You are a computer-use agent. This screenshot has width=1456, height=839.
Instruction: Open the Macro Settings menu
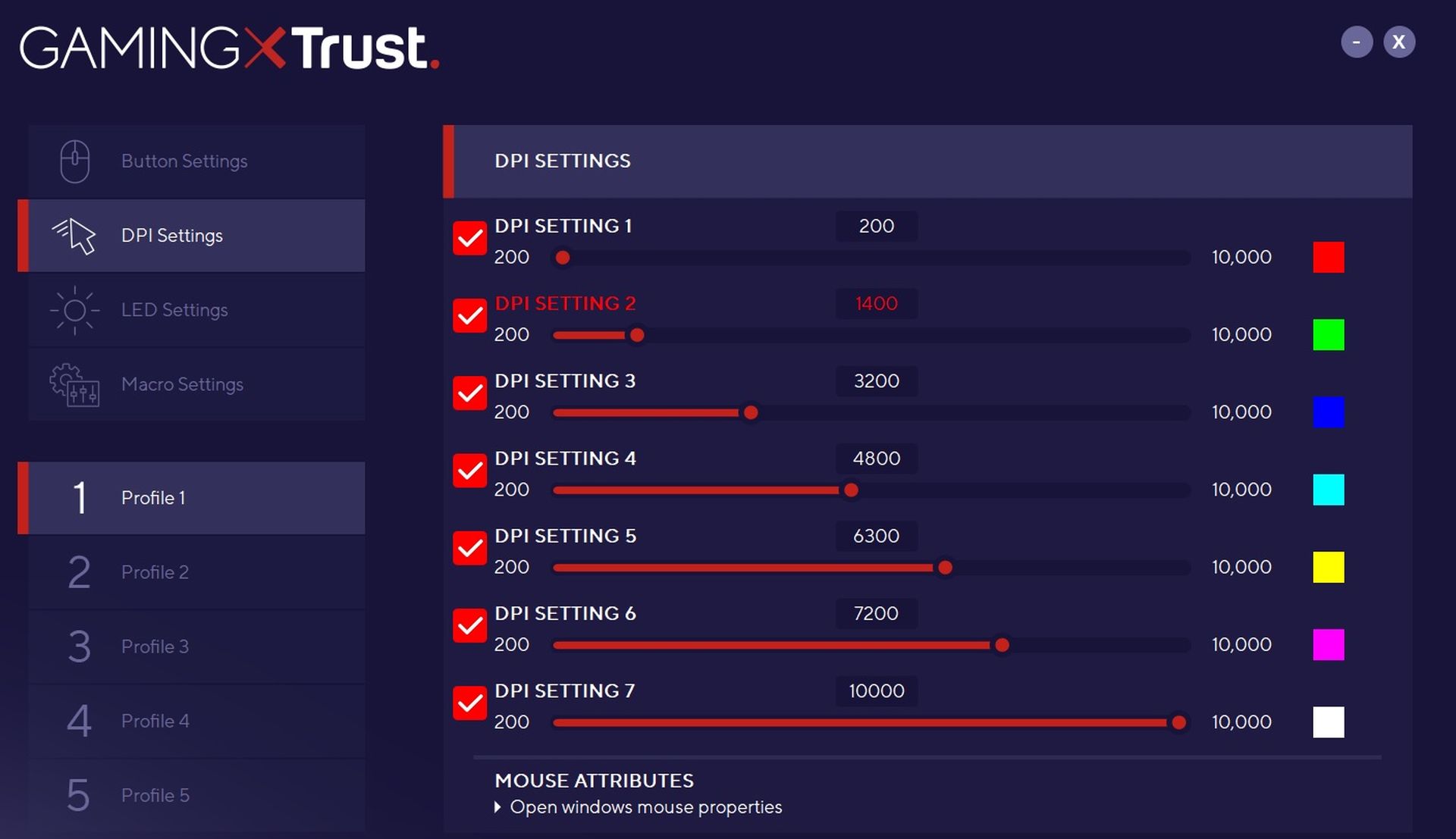tap(182, 384)
